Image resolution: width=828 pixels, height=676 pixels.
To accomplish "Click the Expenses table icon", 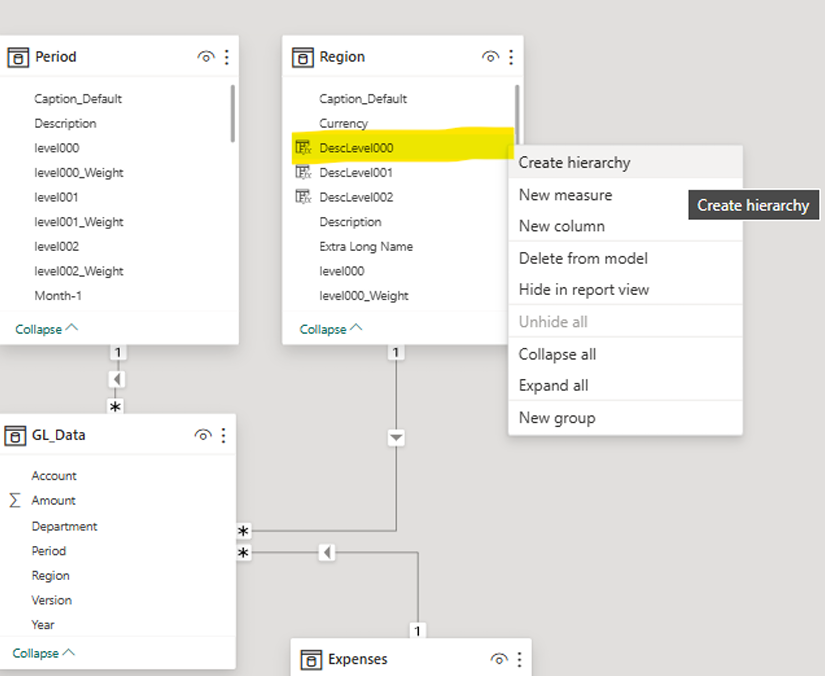I will pos(311,660).
